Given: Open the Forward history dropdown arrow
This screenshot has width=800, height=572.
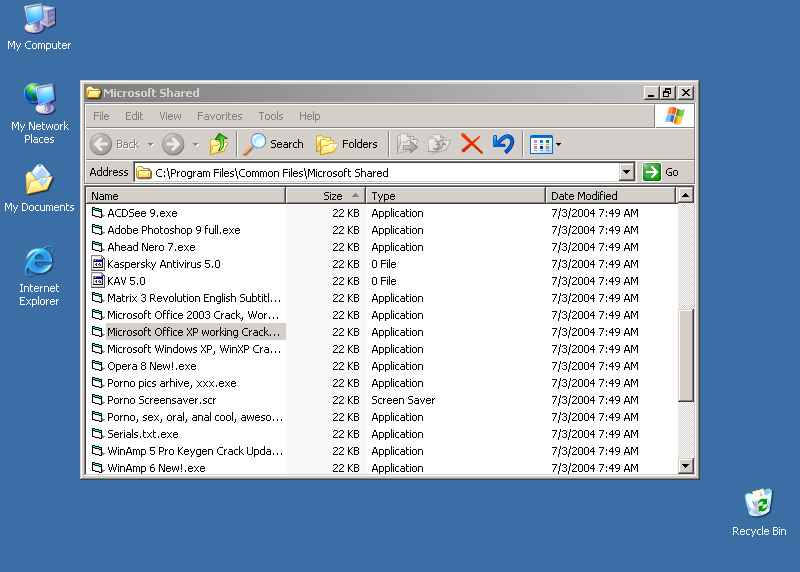Looking at the screenshot, I should click(195, 144).
